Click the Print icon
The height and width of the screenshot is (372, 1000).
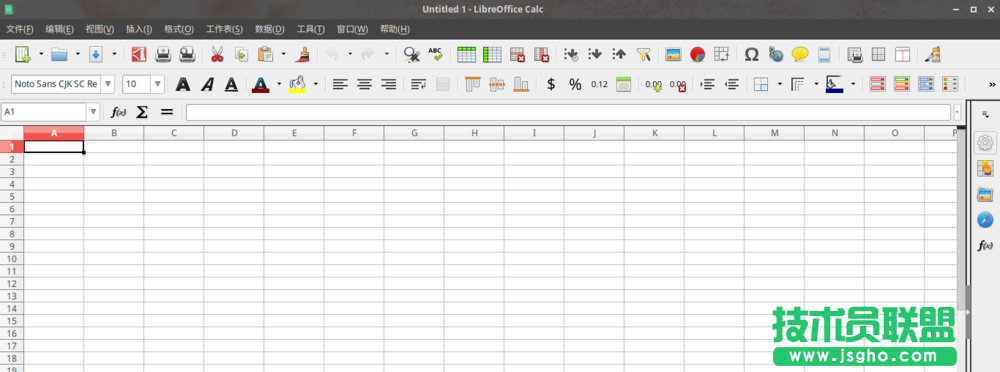[163, 54]
